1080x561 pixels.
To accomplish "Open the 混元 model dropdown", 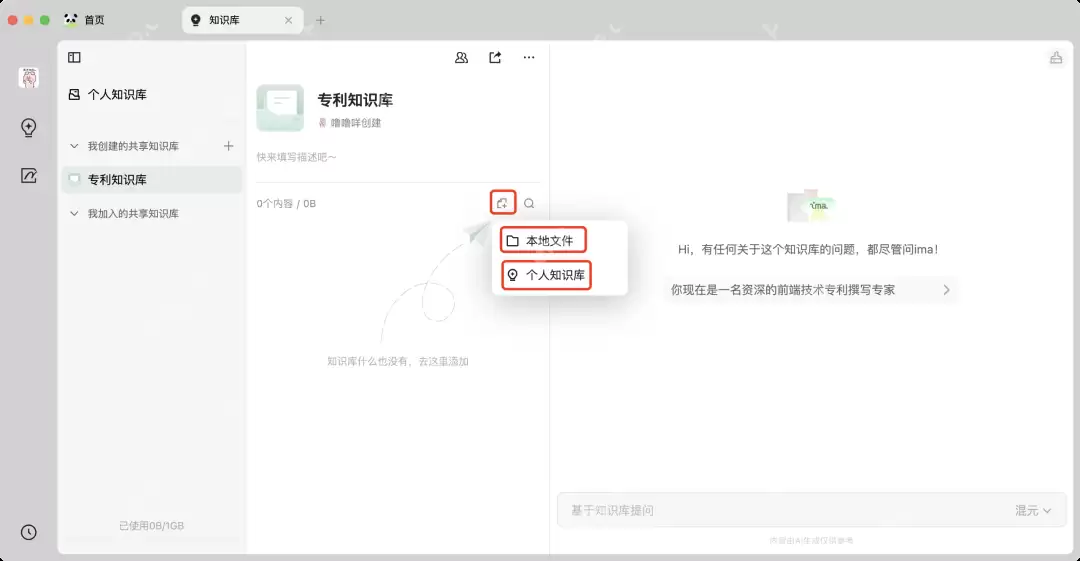I will (x=1032, y=511).
